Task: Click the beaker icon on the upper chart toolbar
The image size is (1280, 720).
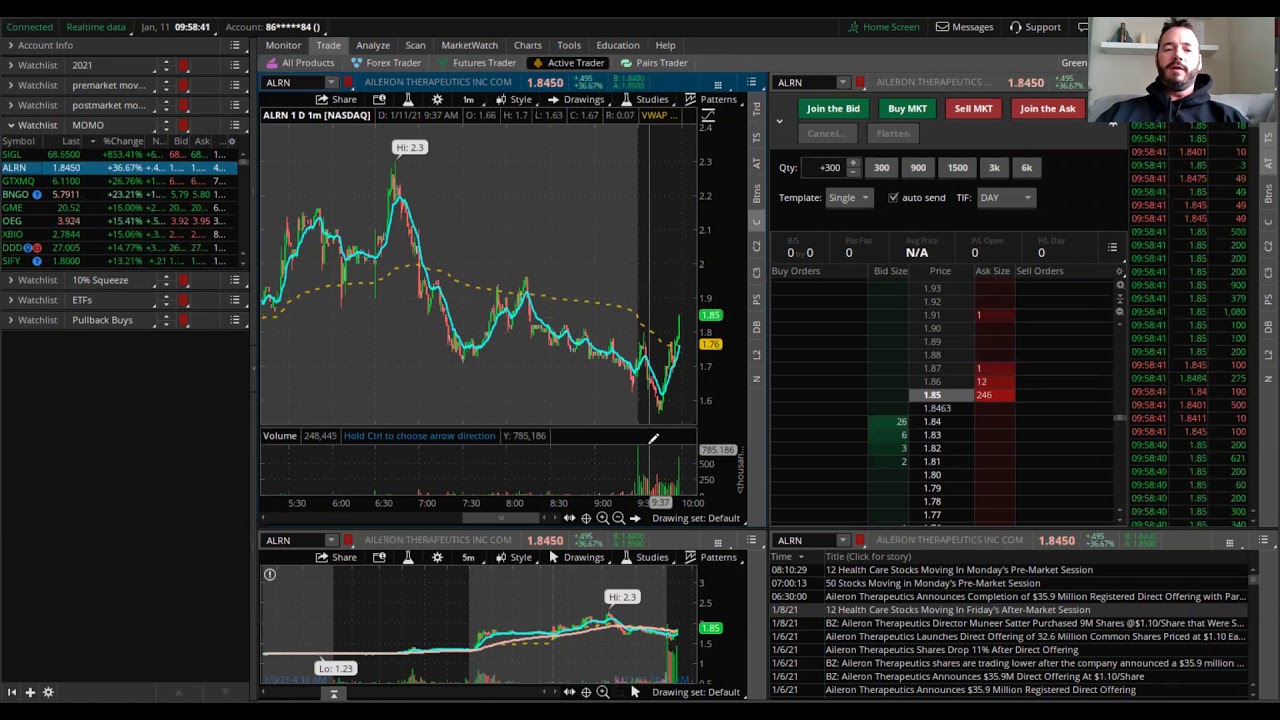Action: (x=408, y=100)
